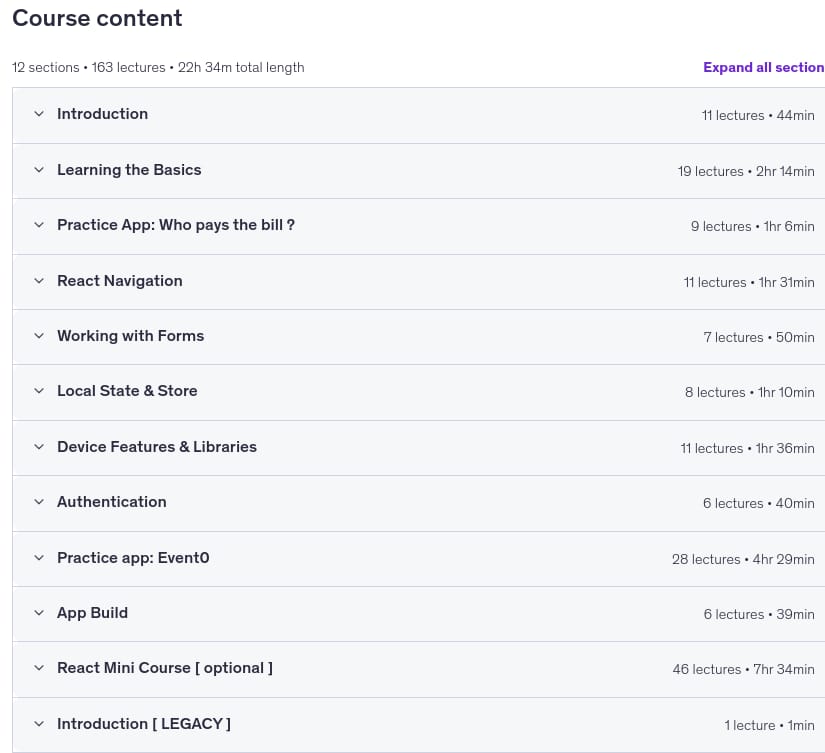Expand the Practice app: Event0 chevron
Image resolution: width=825 pixels, height=753 pixels.
tap(39, 558)
